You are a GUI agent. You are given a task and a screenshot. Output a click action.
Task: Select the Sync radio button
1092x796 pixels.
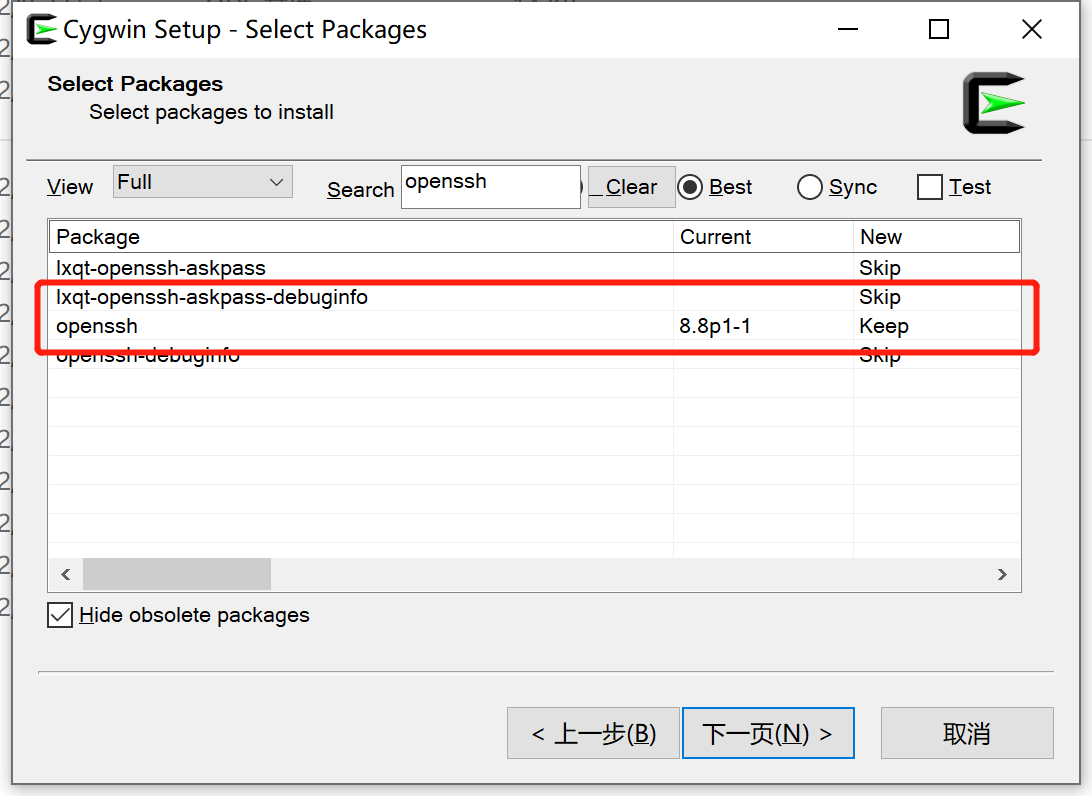coord(810,187)
